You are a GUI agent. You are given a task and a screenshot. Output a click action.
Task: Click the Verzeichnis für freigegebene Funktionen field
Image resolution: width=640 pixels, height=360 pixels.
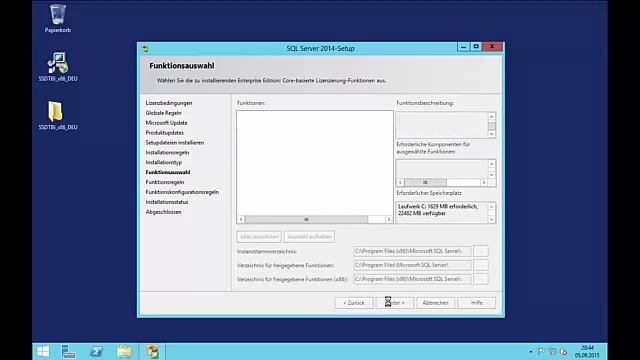pos(412,265)
